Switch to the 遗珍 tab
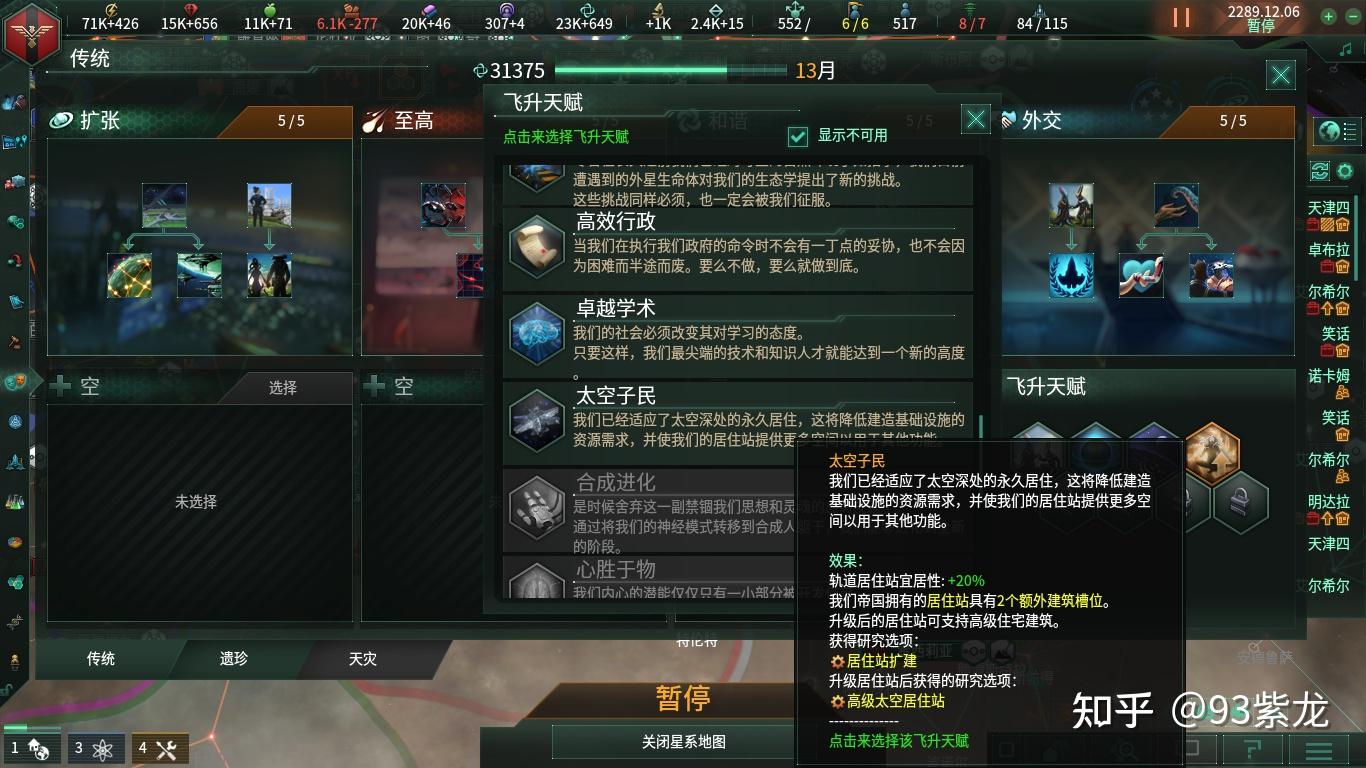Viewport: 1366px width, 768px height. pyautogui.click(x=234, y=658)
